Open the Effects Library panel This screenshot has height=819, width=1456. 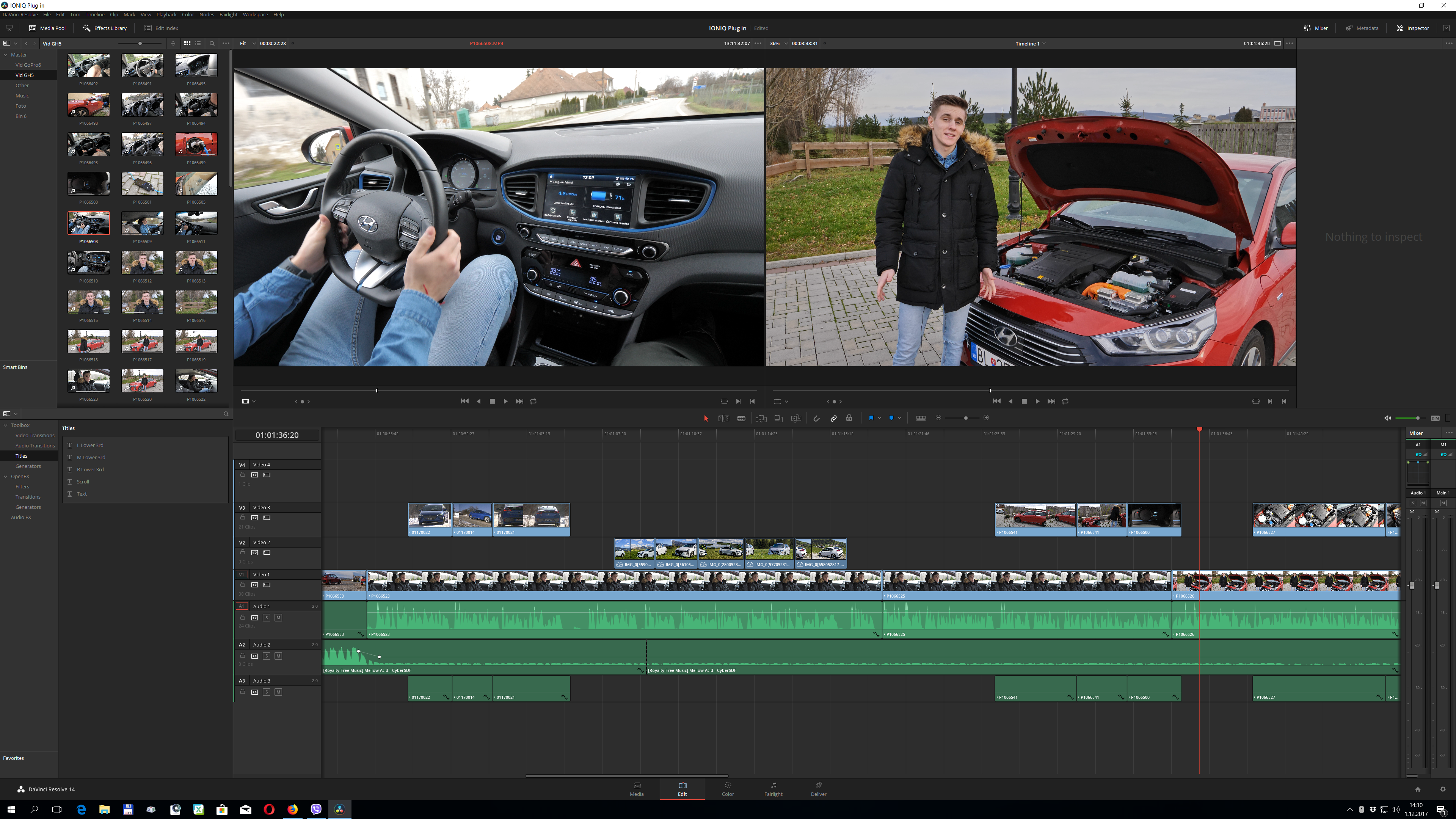[x=105, y=28]
